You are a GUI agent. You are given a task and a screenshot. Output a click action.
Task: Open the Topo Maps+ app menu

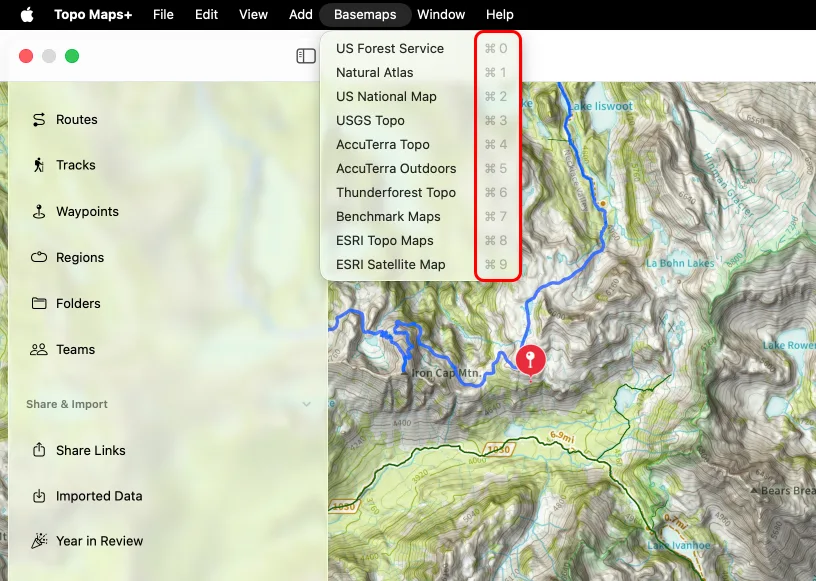(93, 15)
